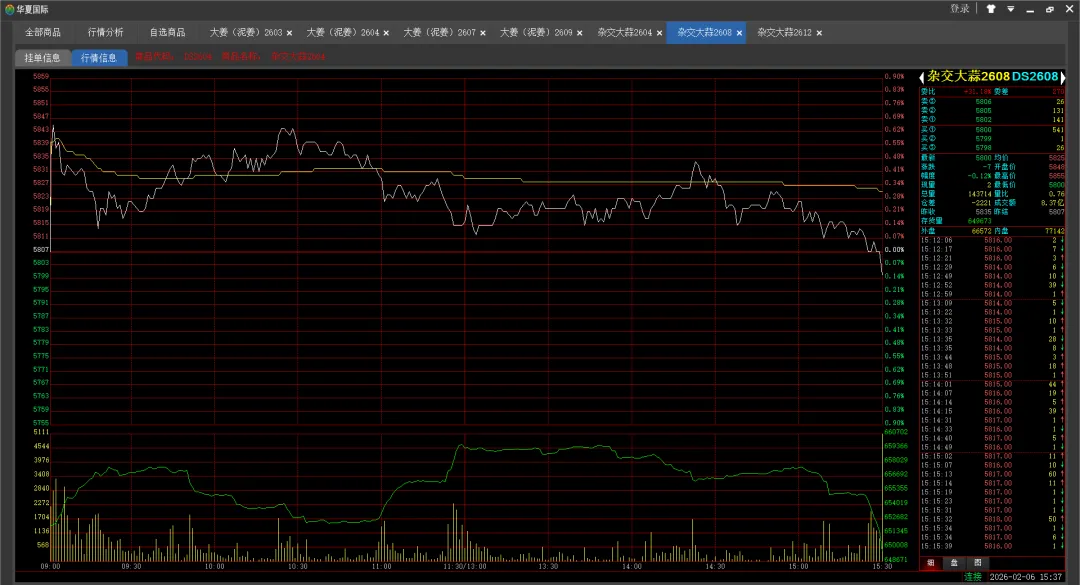Click the 登录 login link
The height and width of the screenshot is (585, 1080).
click(x=959, y=9)
